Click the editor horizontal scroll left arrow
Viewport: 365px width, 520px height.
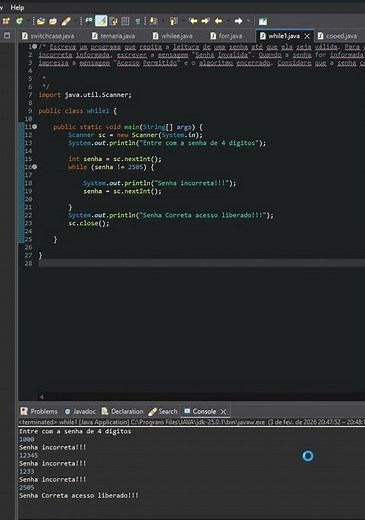pyautogui.click(x=41, y=397)
